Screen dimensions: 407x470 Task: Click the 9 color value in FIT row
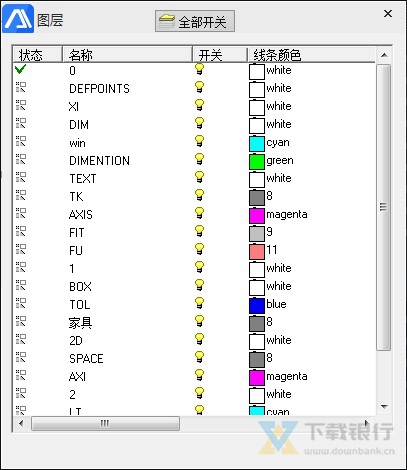pos(269,232)
